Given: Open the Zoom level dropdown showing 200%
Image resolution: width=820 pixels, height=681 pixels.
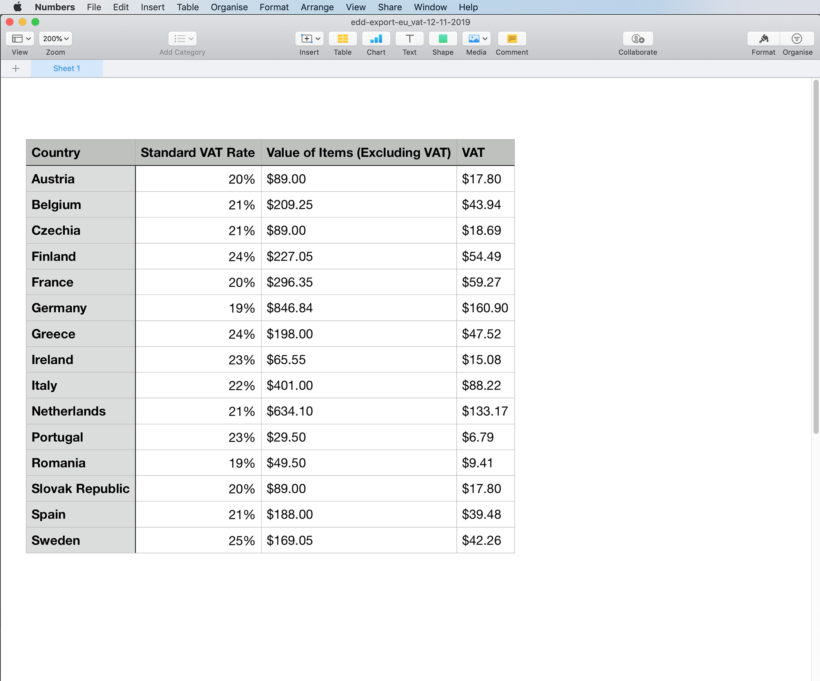Looking at the screenshot, I should [55, 38].
